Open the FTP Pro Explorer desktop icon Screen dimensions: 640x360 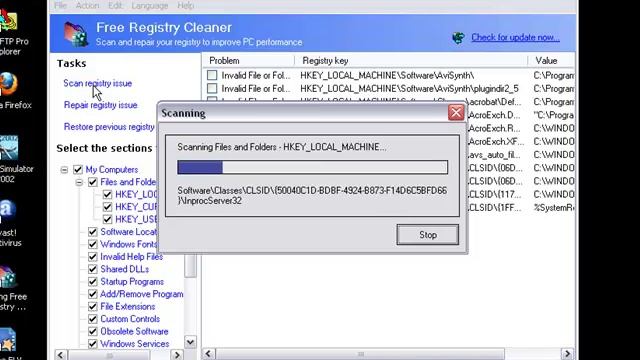coord(9,21)
